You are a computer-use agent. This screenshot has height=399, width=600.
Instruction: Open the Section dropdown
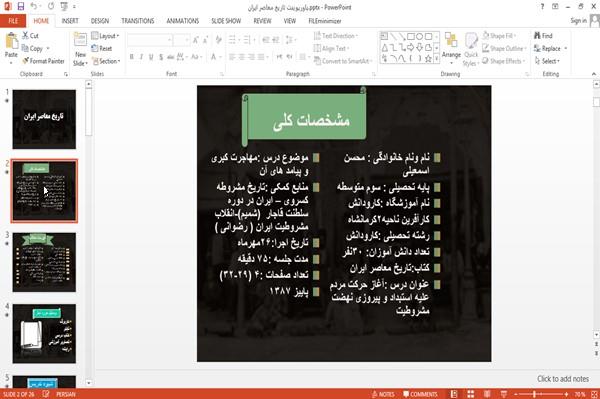(x=106, y=61)
